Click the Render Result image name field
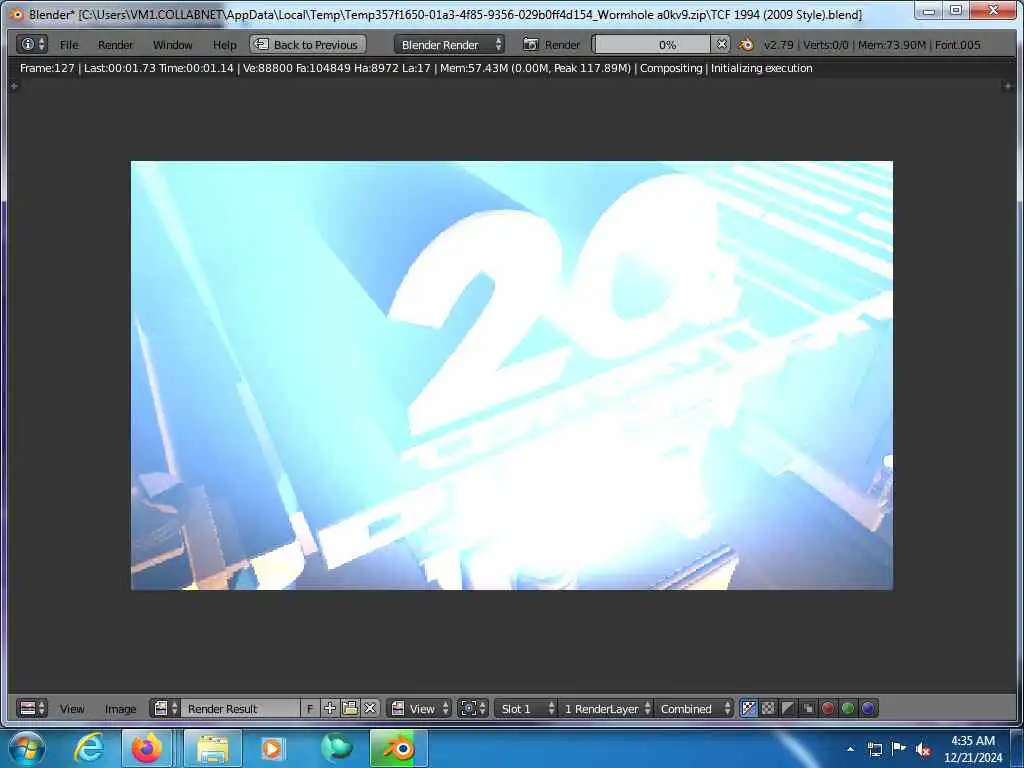 tap(240, 708)
